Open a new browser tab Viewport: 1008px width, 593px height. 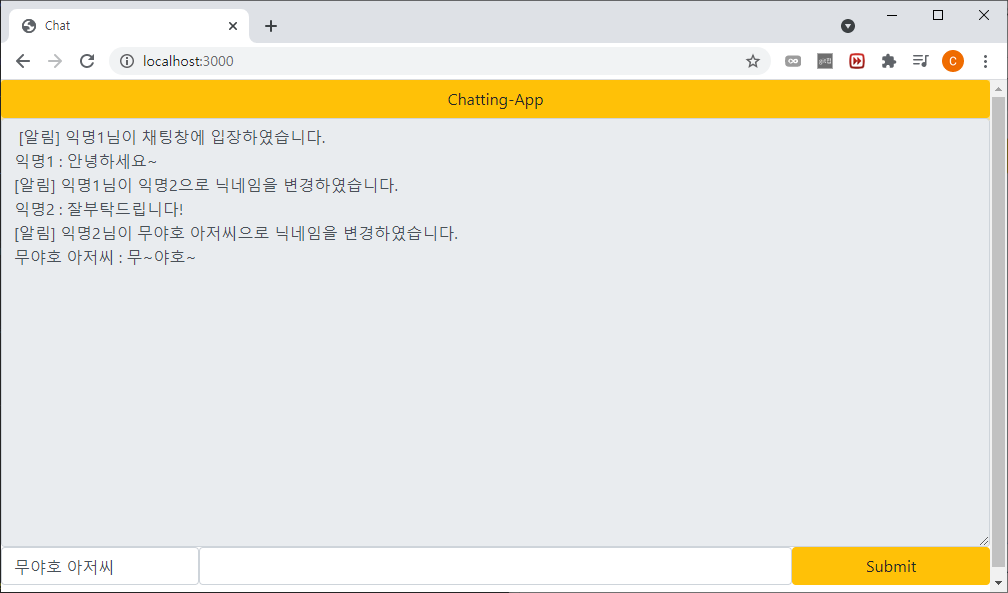pyautogui.click(x=271, y=26)
